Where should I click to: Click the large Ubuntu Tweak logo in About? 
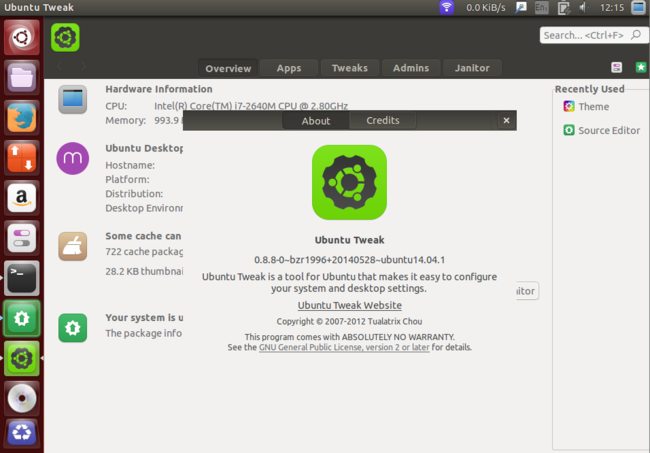(349, 182)
